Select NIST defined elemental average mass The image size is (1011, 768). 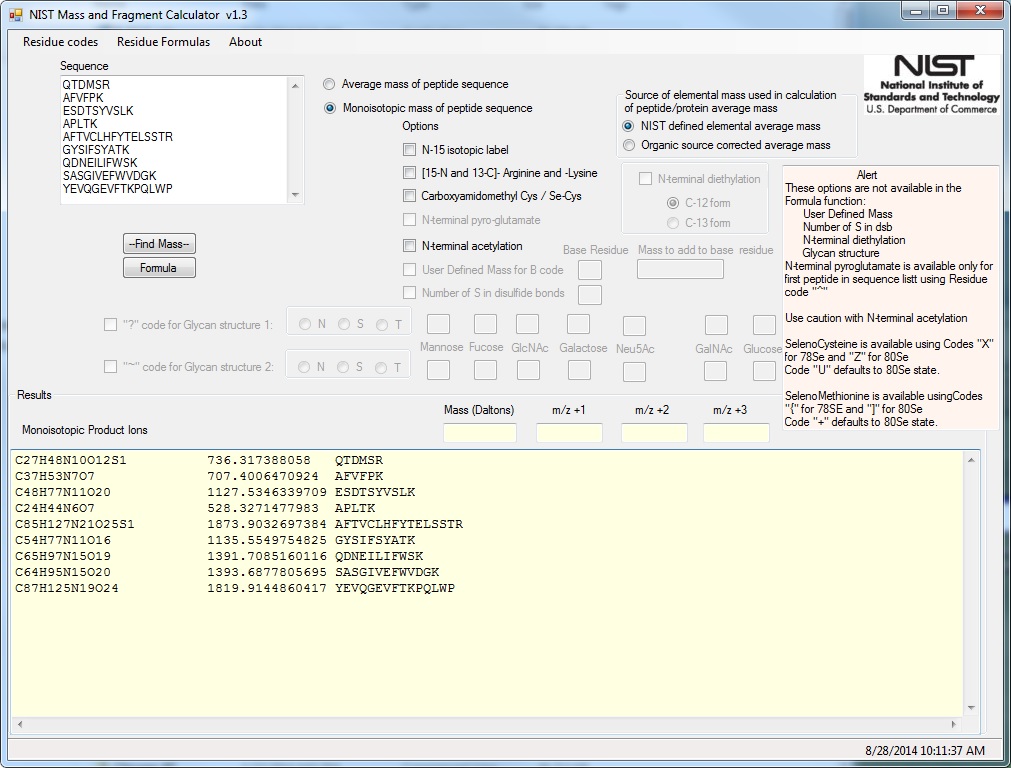coord(628,126)
